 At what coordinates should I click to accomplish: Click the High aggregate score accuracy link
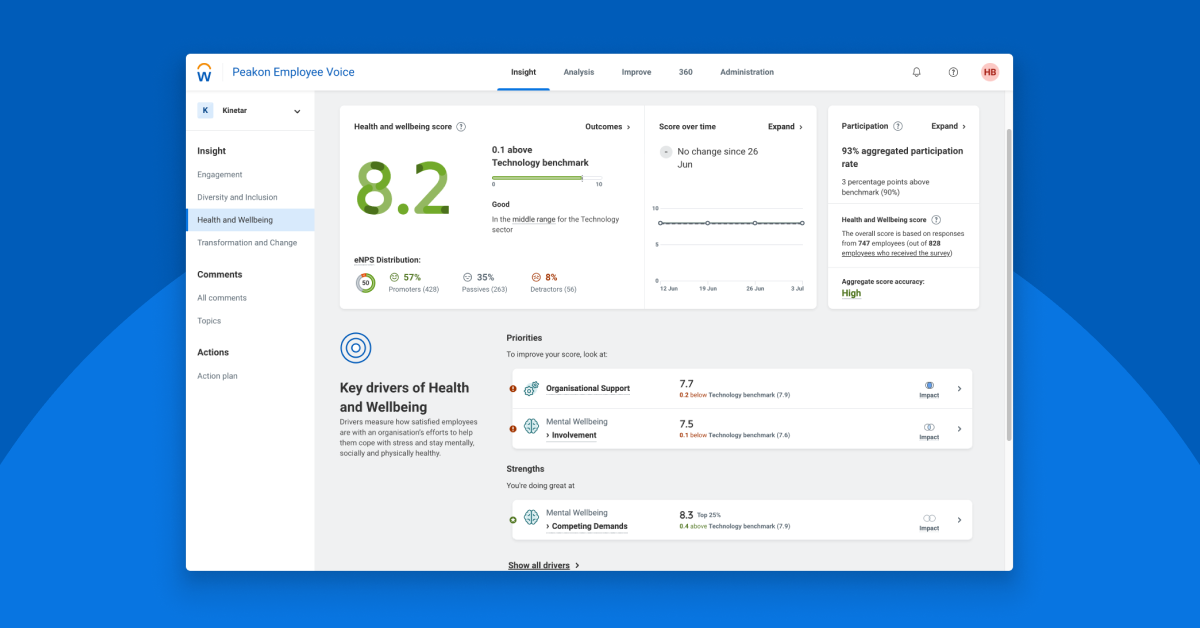click(x=850, y=293)
